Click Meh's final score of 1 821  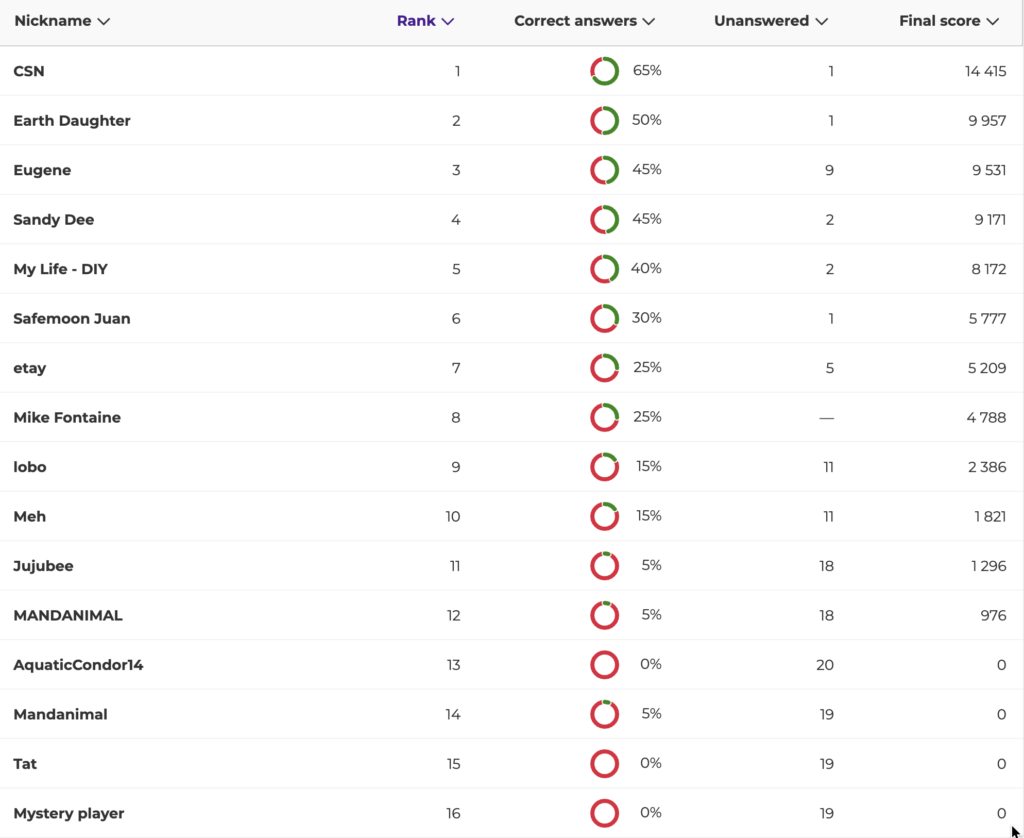point(986,516)
